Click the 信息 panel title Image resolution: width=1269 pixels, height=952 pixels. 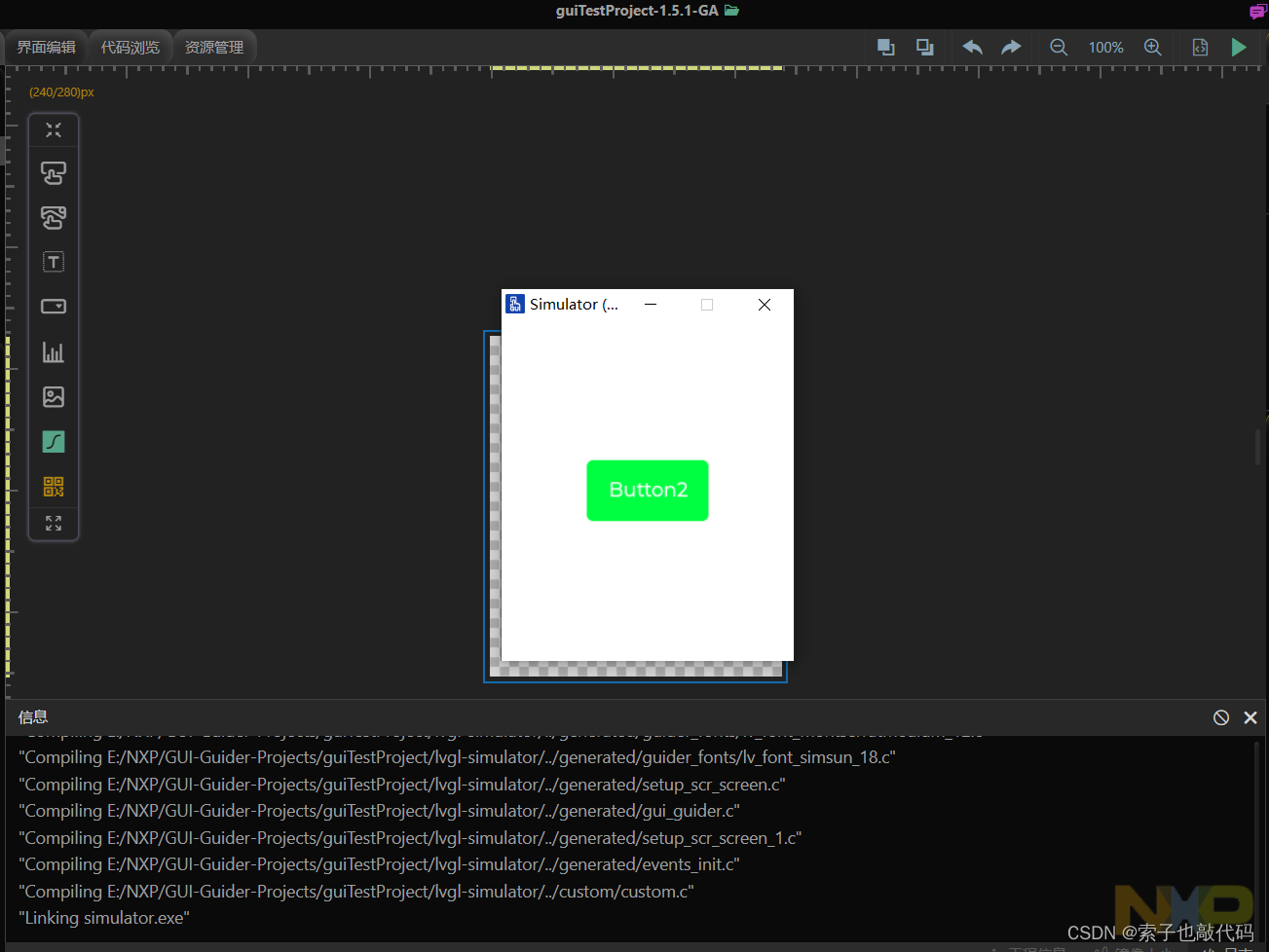coord(33,717)
